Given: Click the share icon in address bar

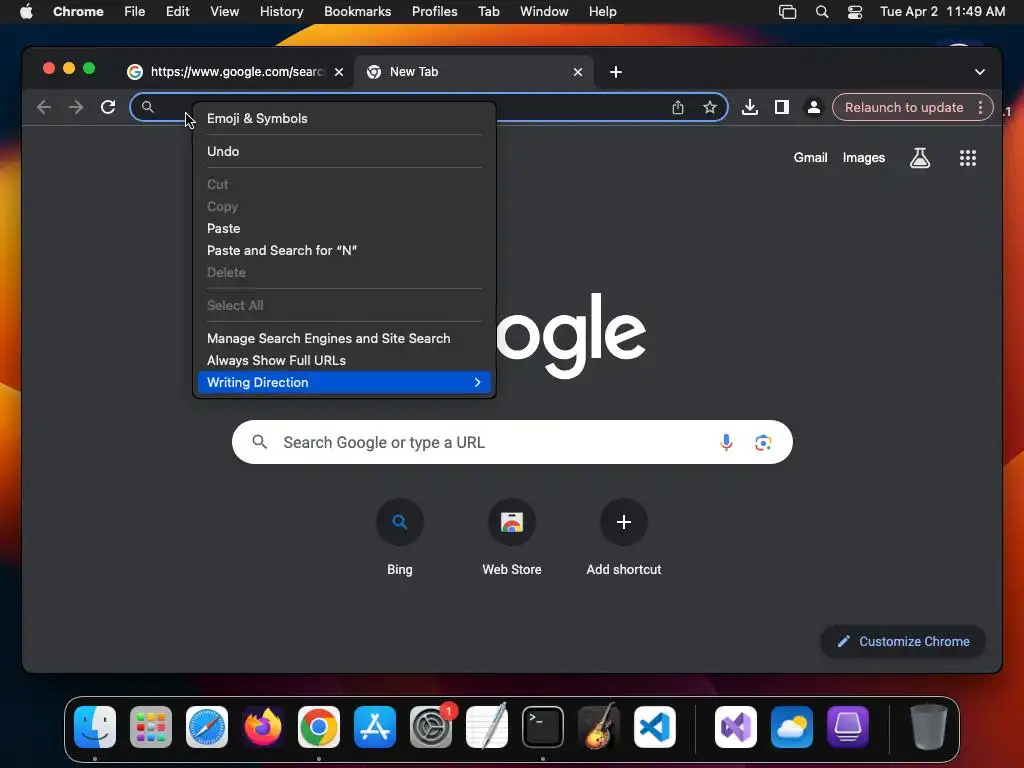Looking at the screenshot, I should [678, 107].
